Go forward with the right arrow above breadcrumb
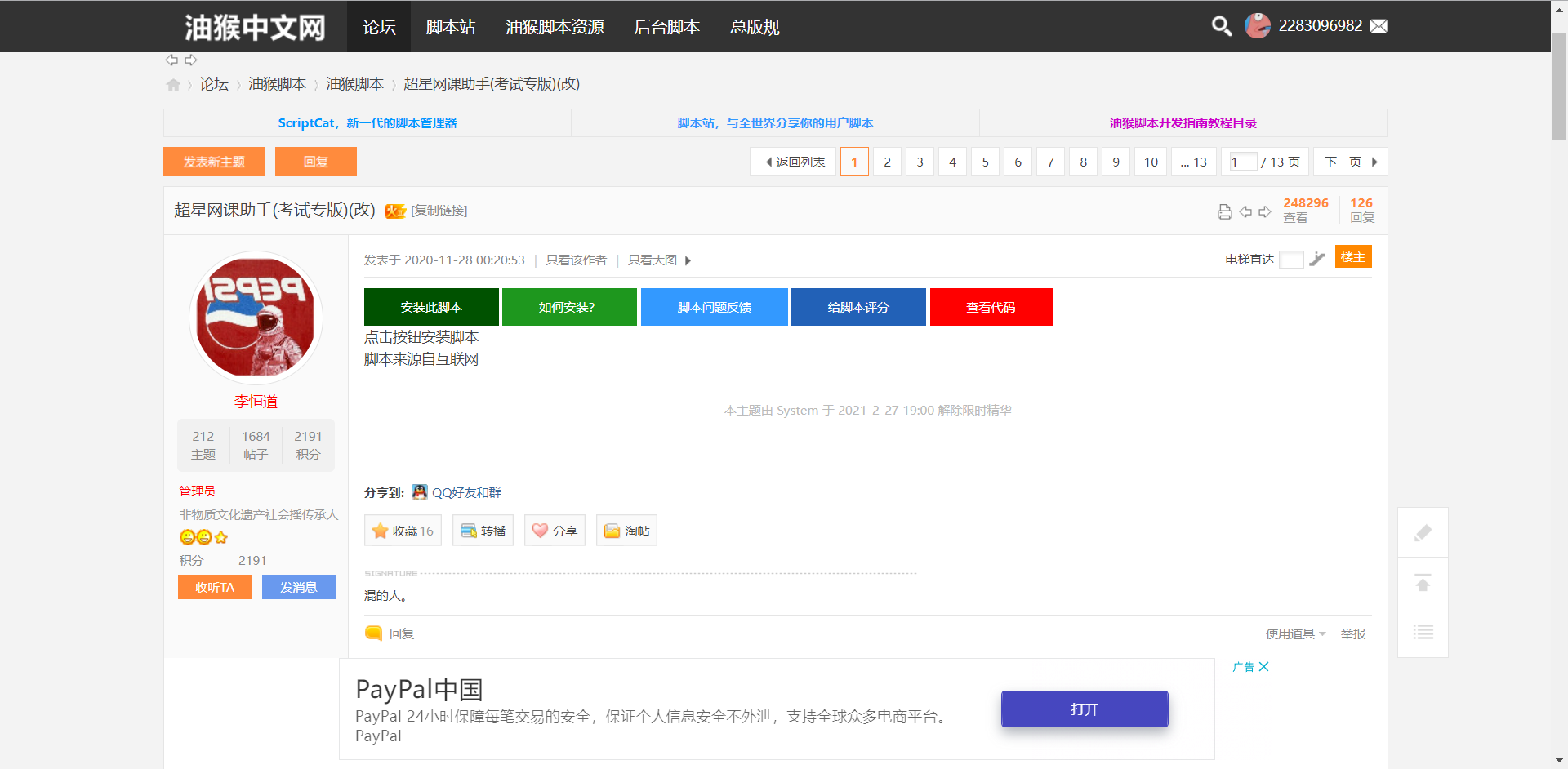Screen dimensions: 1568x769 pyautogui.click(x=191, y=60)
